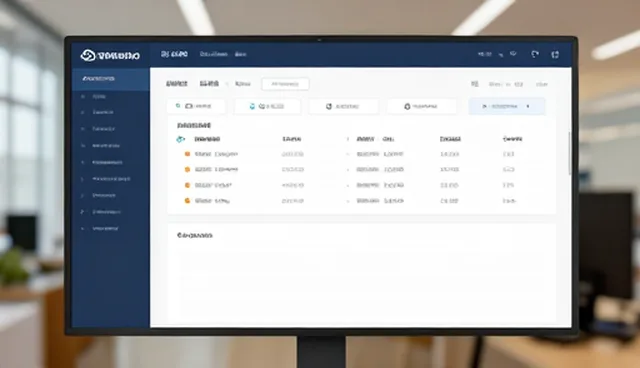
Task: Click the green search icon in first filter card
Action: (178, 106)
